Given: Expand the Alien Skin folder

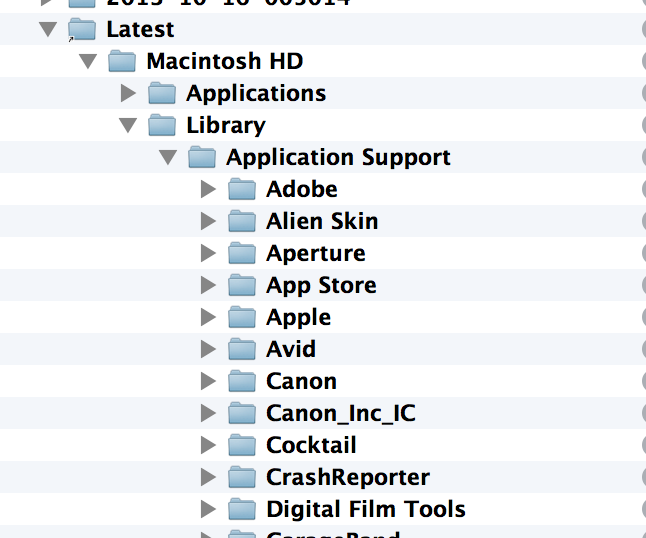Looking at the screenshot, I should [208, 221].
